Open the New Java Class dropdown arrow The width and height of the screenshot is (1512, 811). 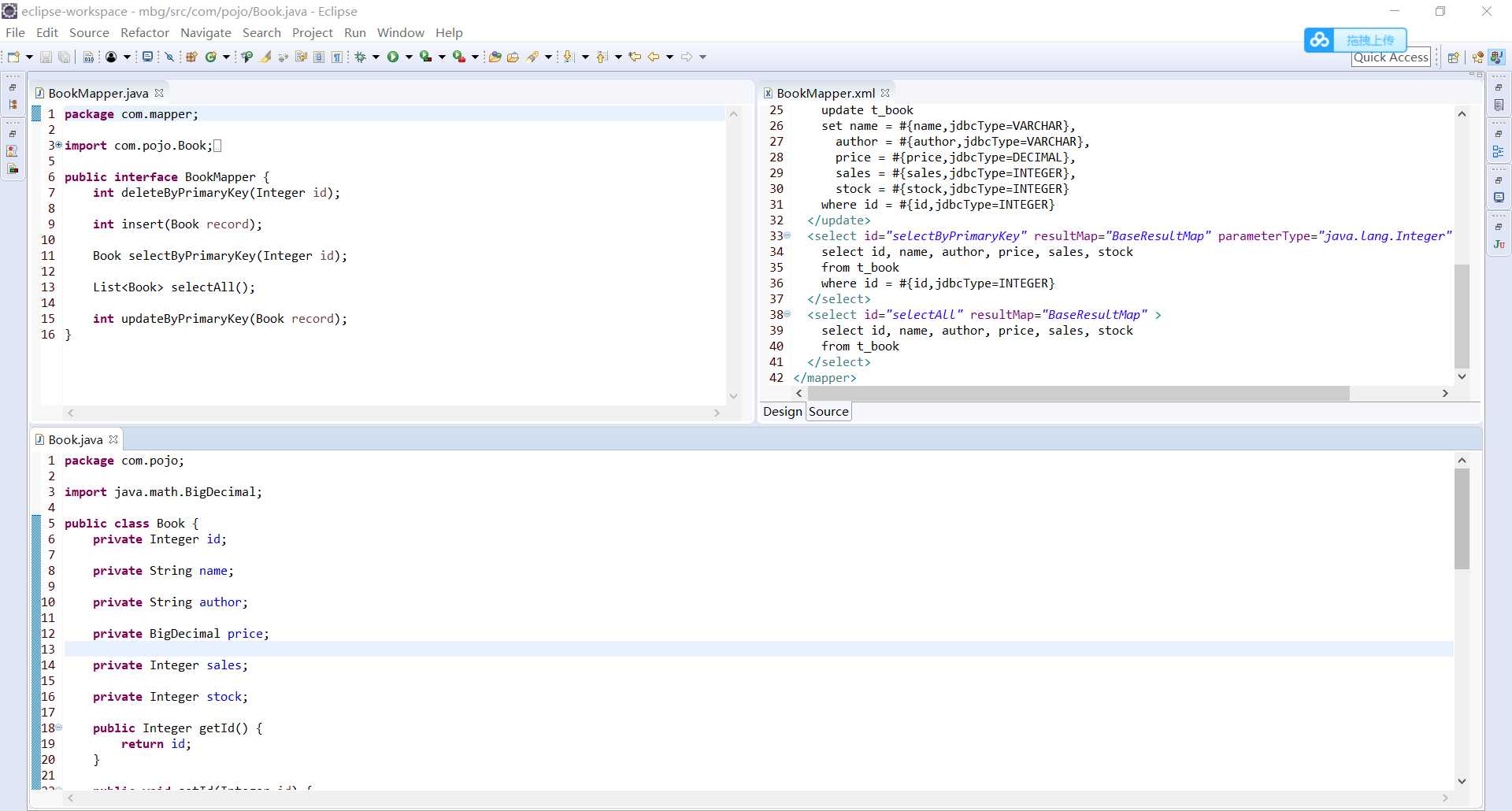[x=226, y=57]
